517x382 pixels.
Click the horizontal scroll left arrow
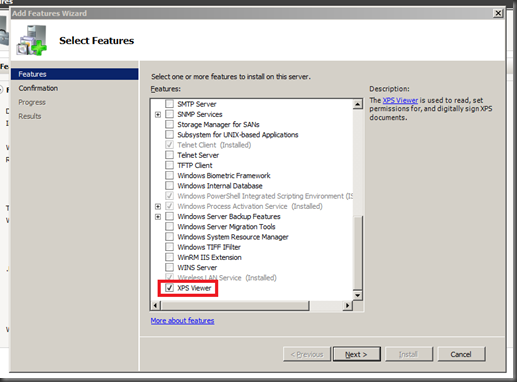[x=156, y=305]
